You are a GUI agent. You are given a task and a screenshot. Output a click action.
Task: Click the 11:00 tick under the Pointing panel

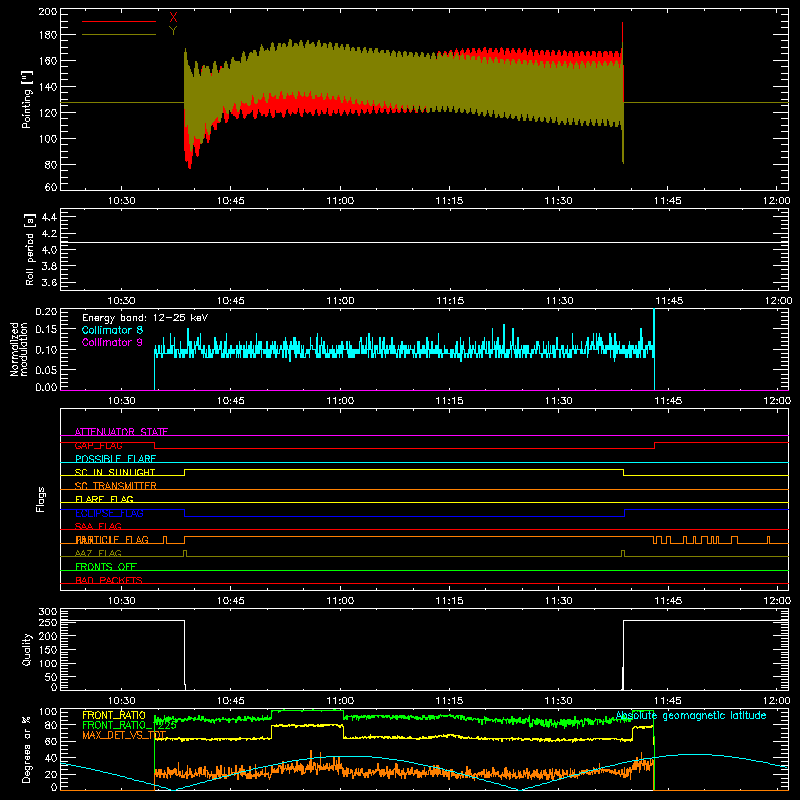pyautogui.click(x=340, y=201)
